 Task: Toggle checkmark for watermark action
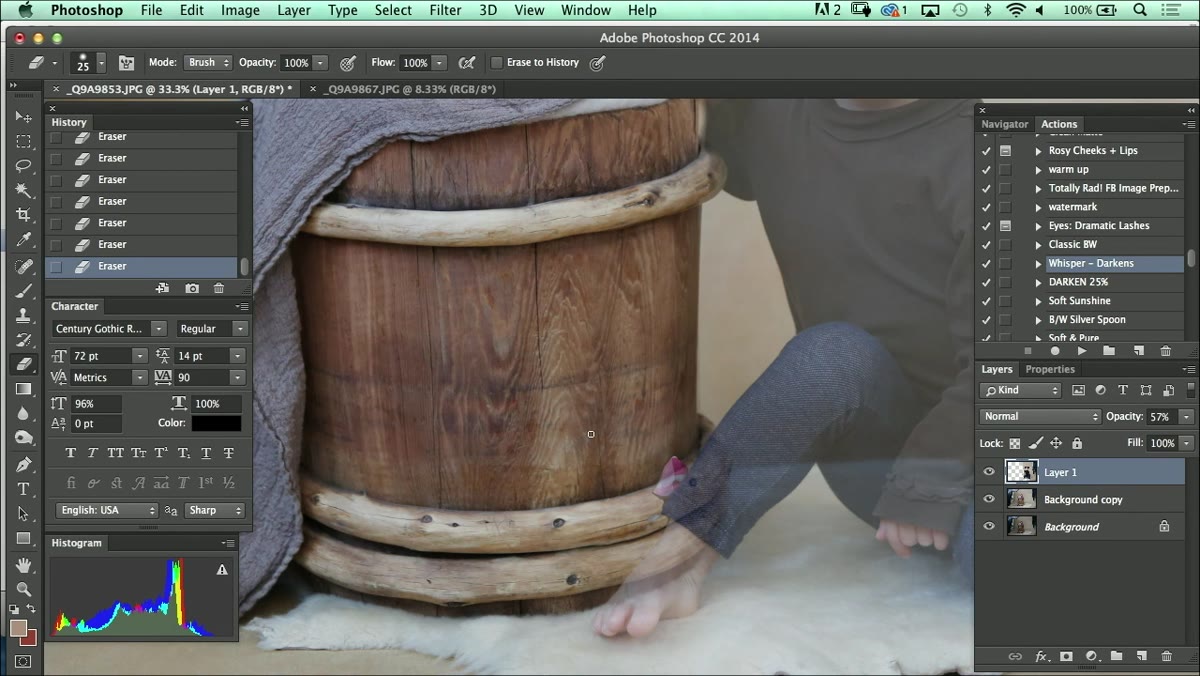pos(986,207)
